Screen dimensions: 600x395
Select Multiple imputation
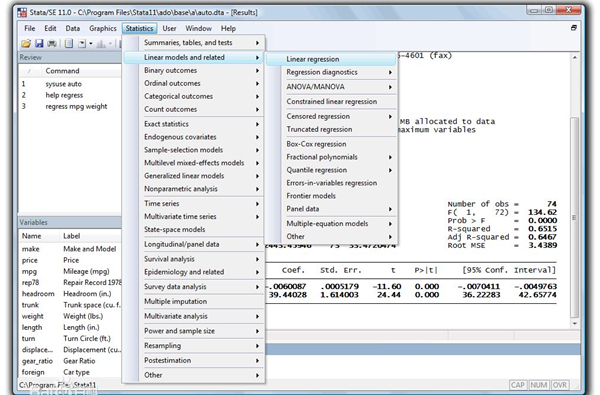pos(193,302)
